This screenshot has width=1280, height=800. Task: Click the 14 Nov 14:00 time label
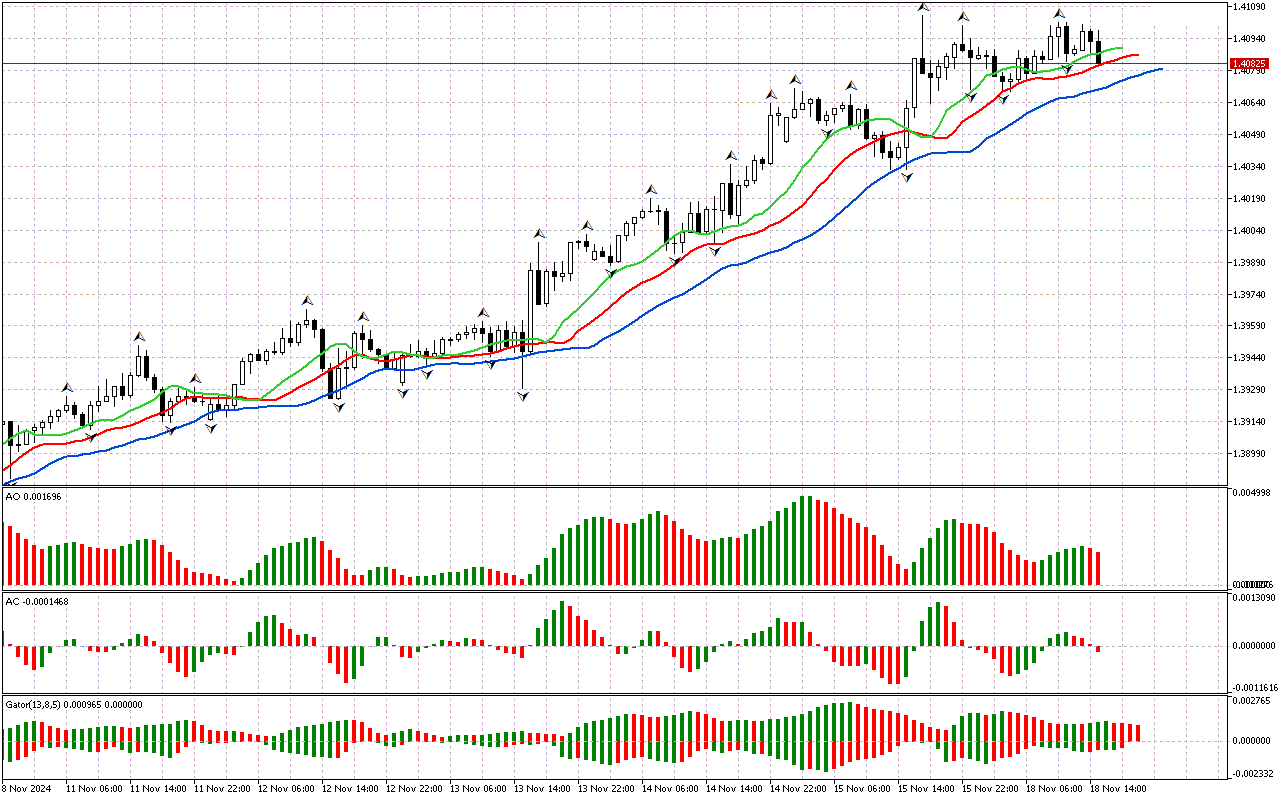pyautogui.click(x=734, y=789)
